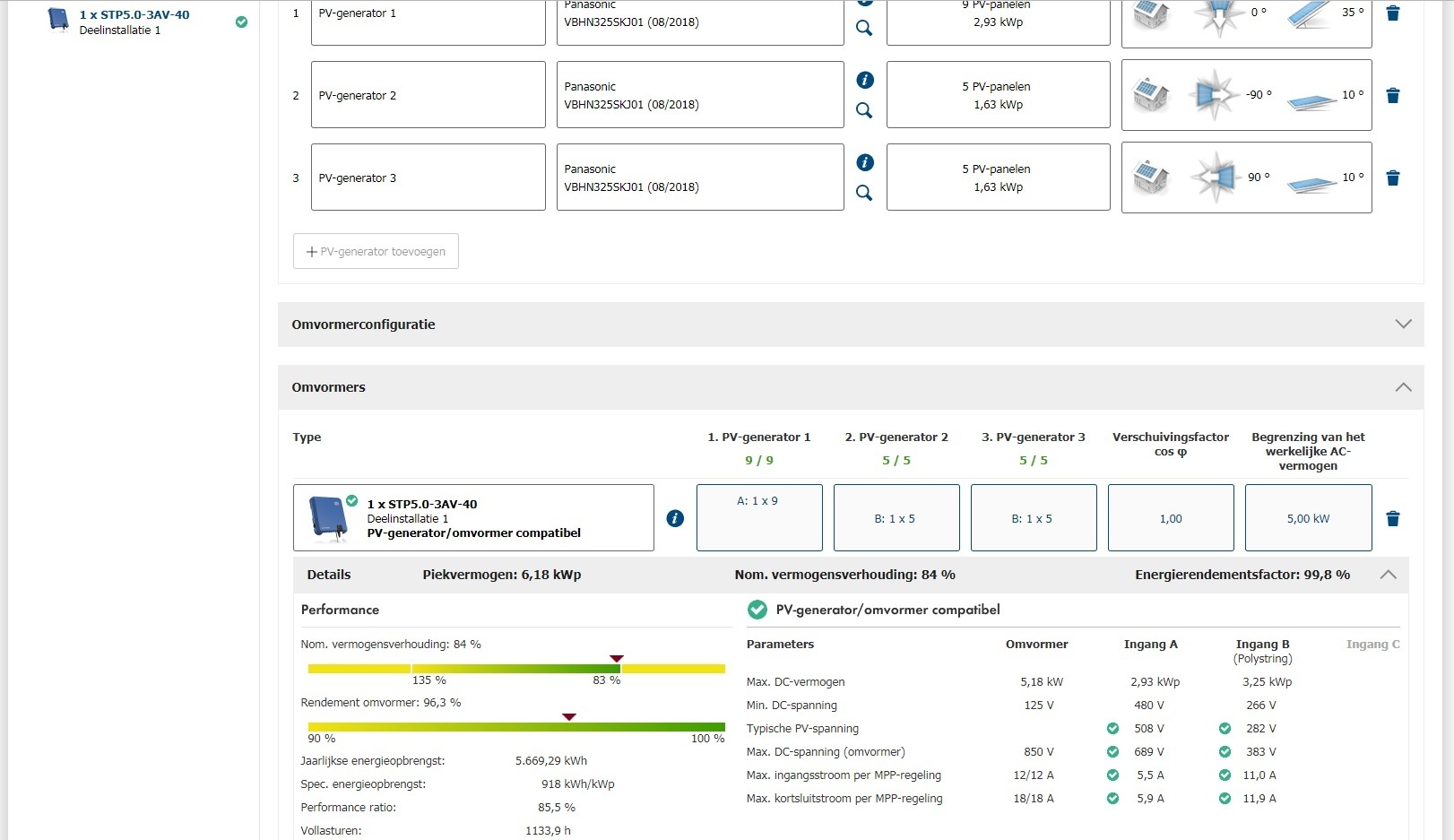Image resolution: width=1454 pixels, height=840 pixels.
Task: Click the Energierendementsfactor: 99,8 % text
Action: click(1242, 575)
